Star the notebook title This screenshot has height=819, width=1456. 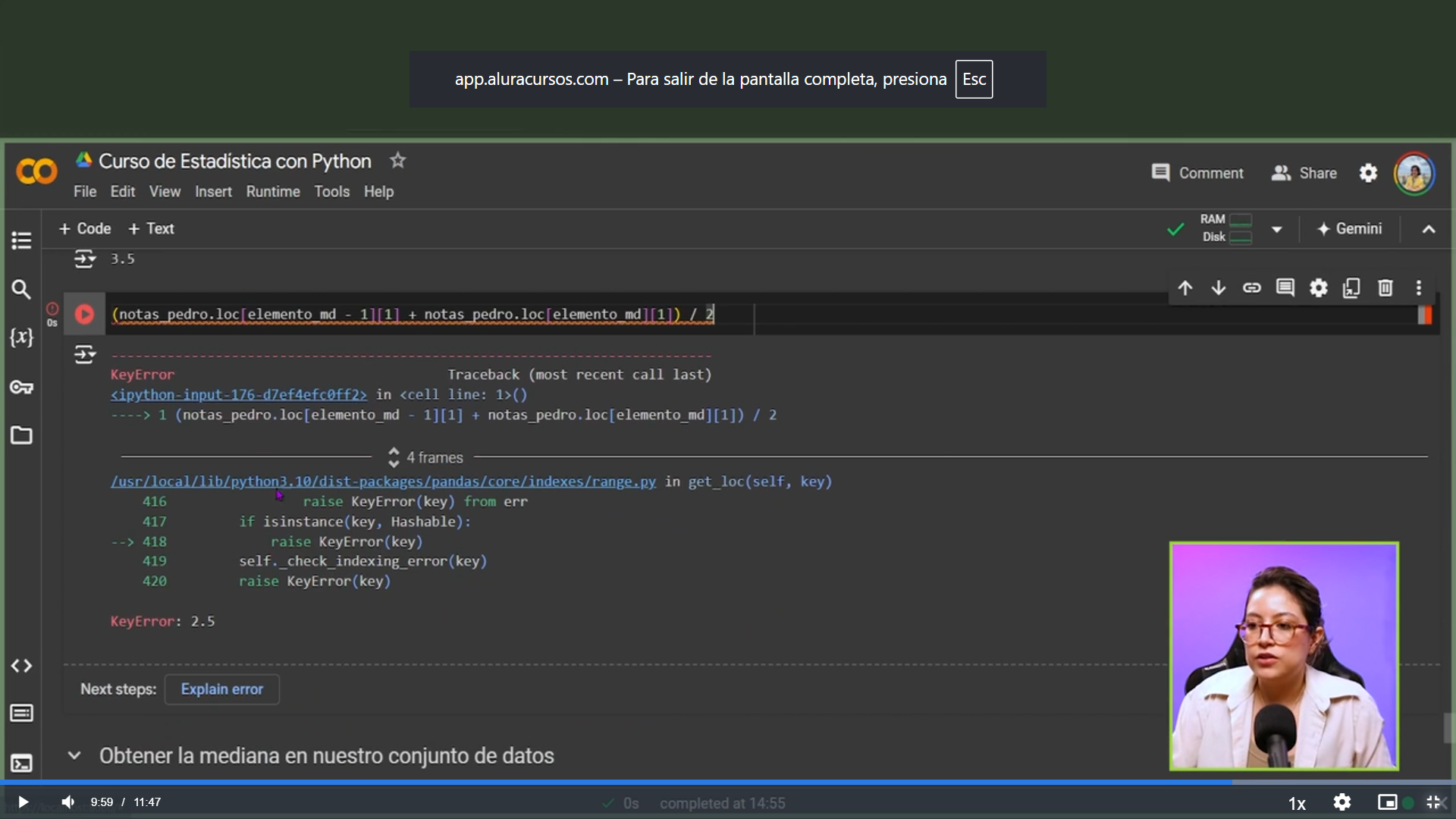point(397,161)
